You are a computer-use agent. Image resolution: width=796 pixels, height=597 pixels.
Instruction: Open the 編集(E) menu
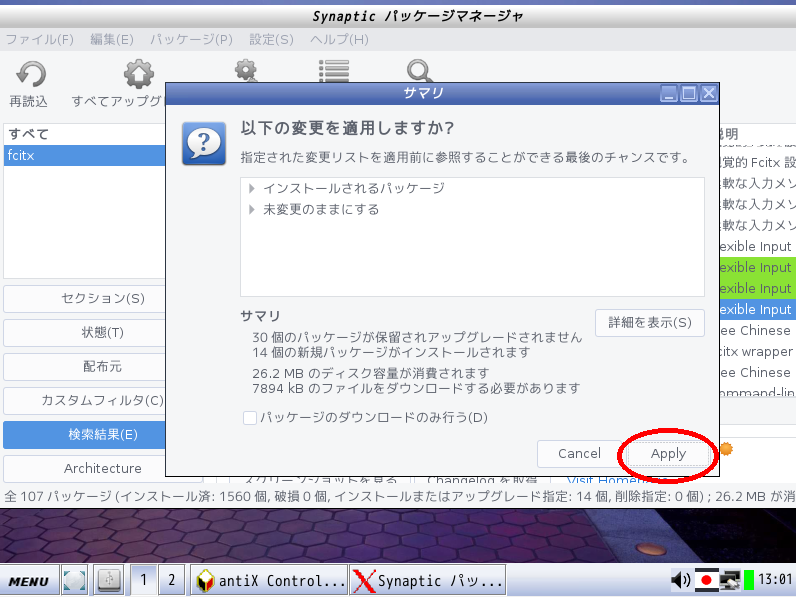click(x=112, y=39)
